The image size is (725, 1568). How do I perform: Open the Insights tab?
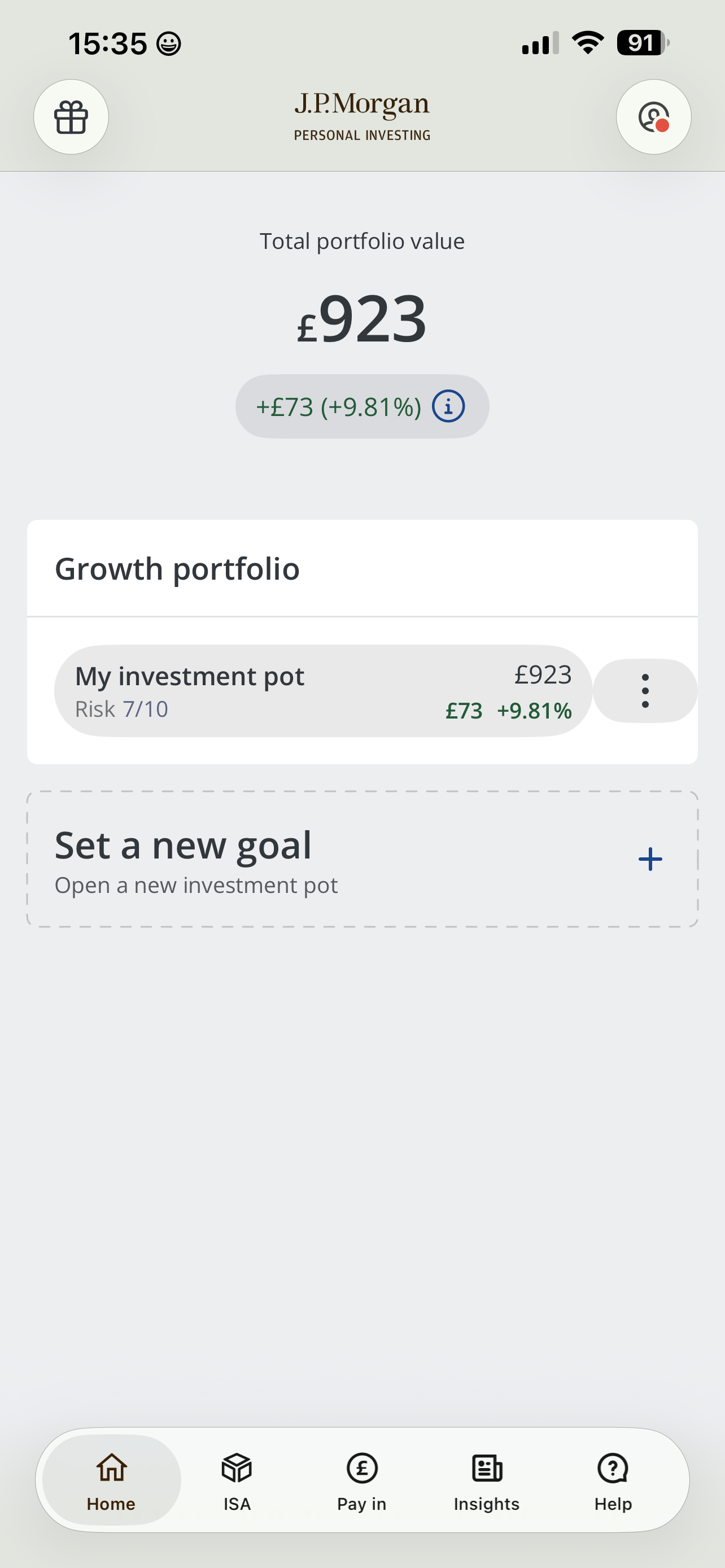tap(487, 1480)
